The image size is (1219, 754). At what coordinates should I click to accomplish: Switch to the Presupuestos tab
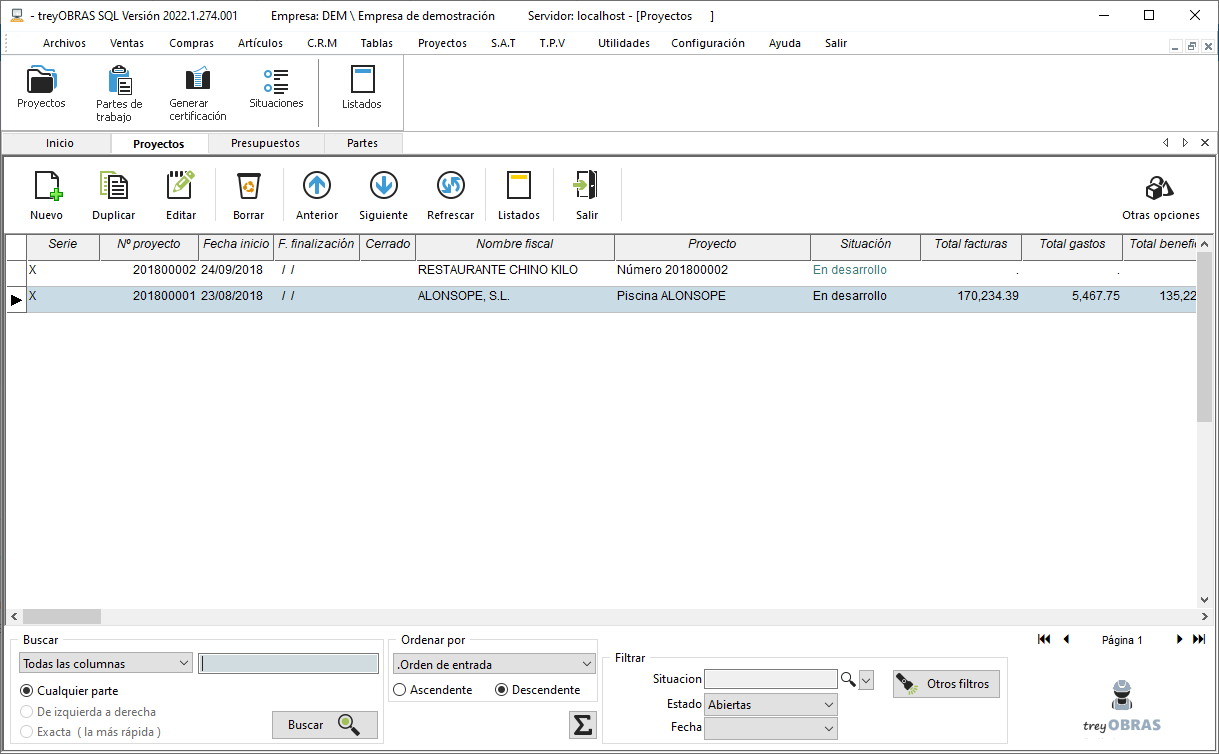(x=265, y=143)
